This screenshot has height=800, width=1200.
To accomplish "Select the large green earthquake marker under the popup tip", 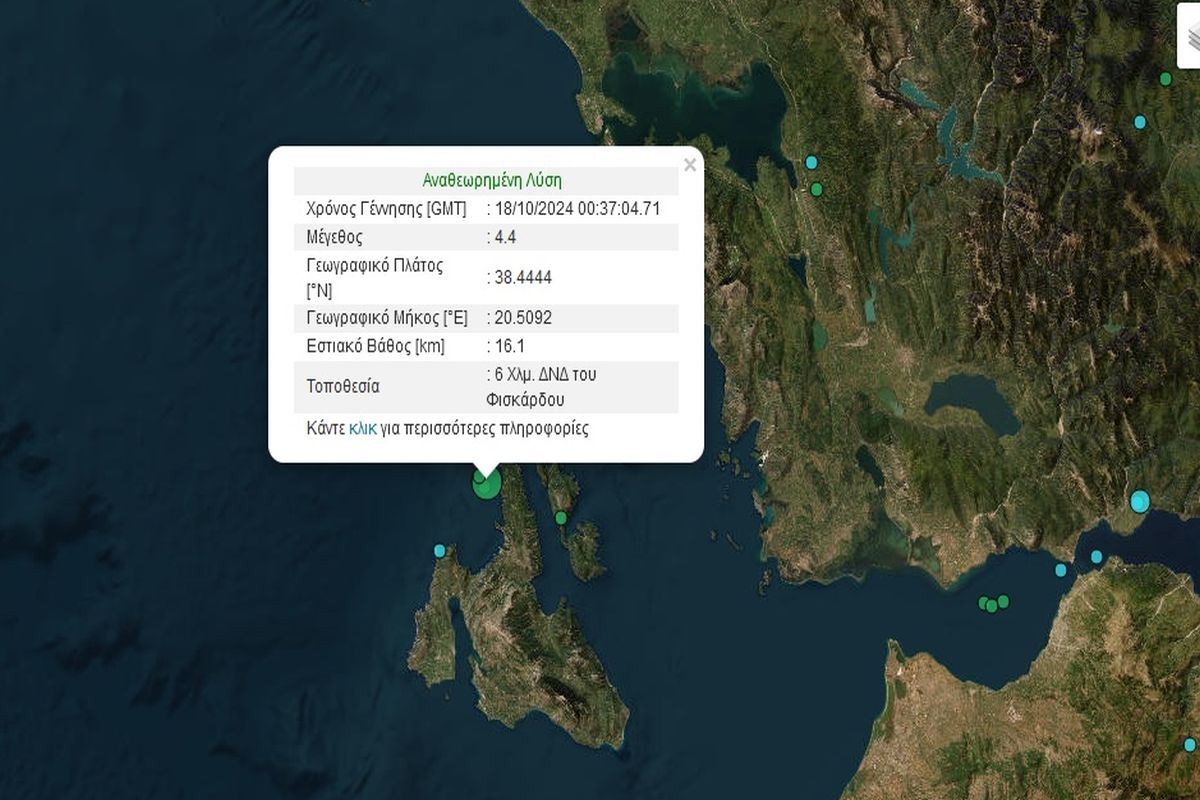I will click(x=487, y=484).
